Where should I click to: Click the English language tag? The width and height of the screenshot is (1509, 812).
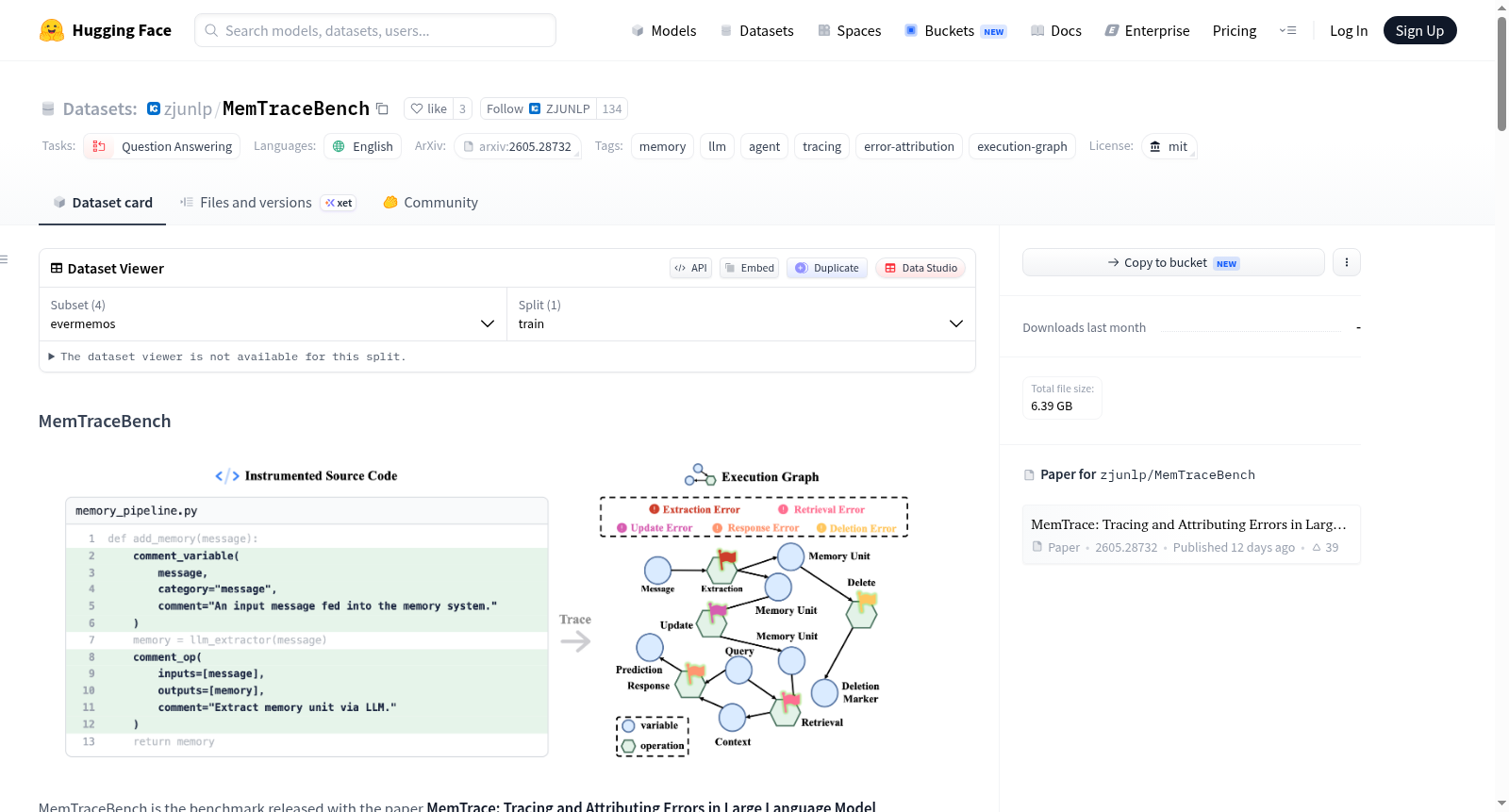pos(363,146)
